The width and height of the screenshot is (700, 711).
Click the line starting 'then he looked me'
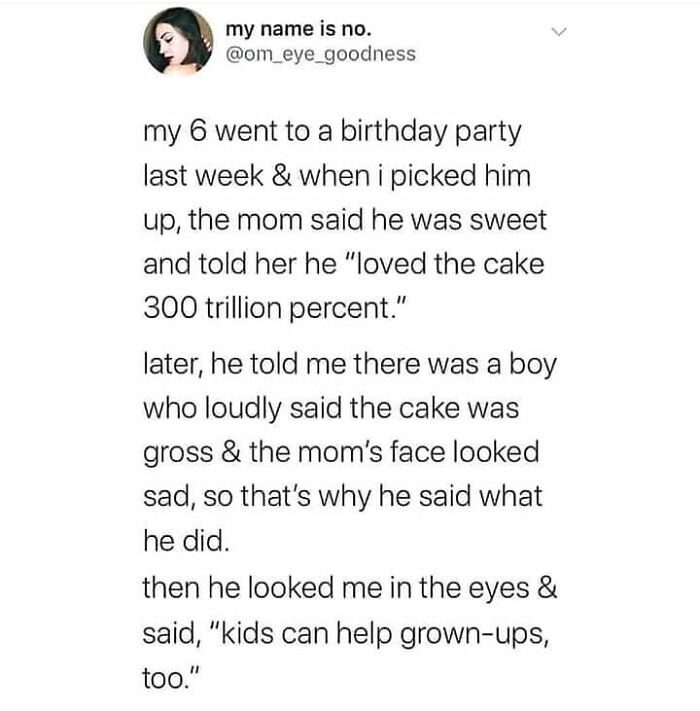350,588
